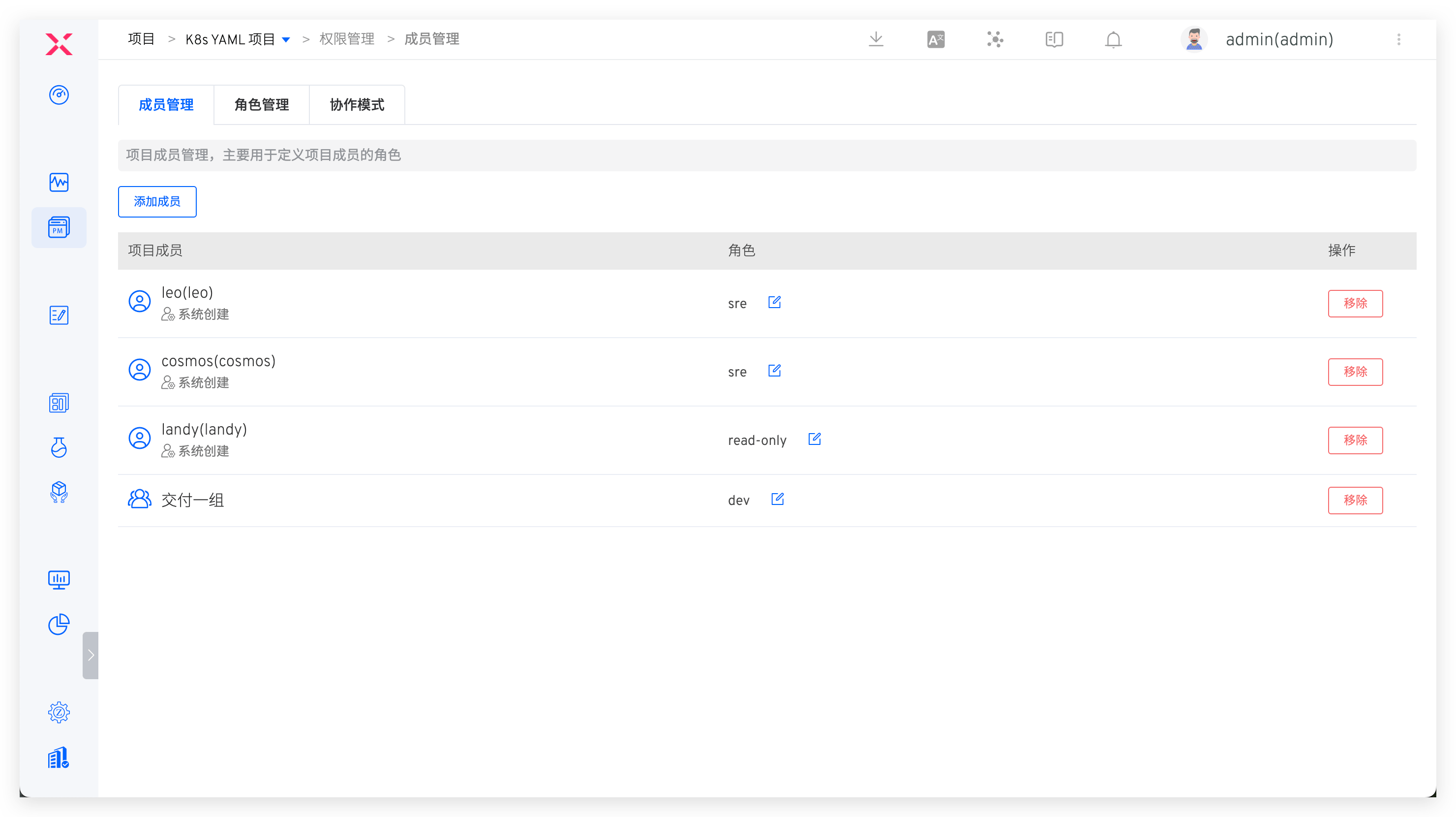Image resolution: width=1456 pixels, height=817 pixels.
Task: Edit read-only role for landy(landy)
Action: (x=815, y=439)
